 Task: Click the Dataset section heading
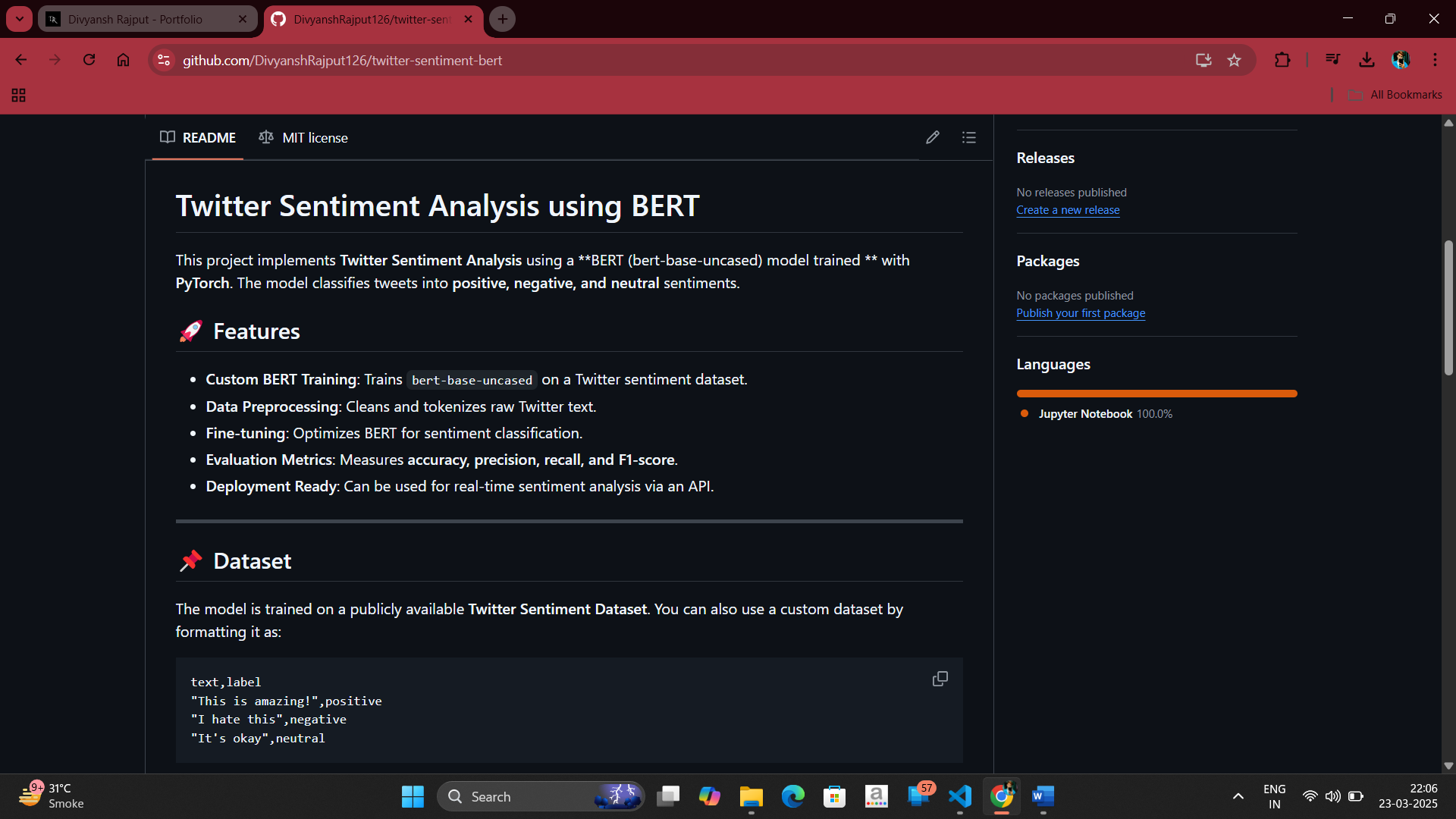[x=253, y=561]
